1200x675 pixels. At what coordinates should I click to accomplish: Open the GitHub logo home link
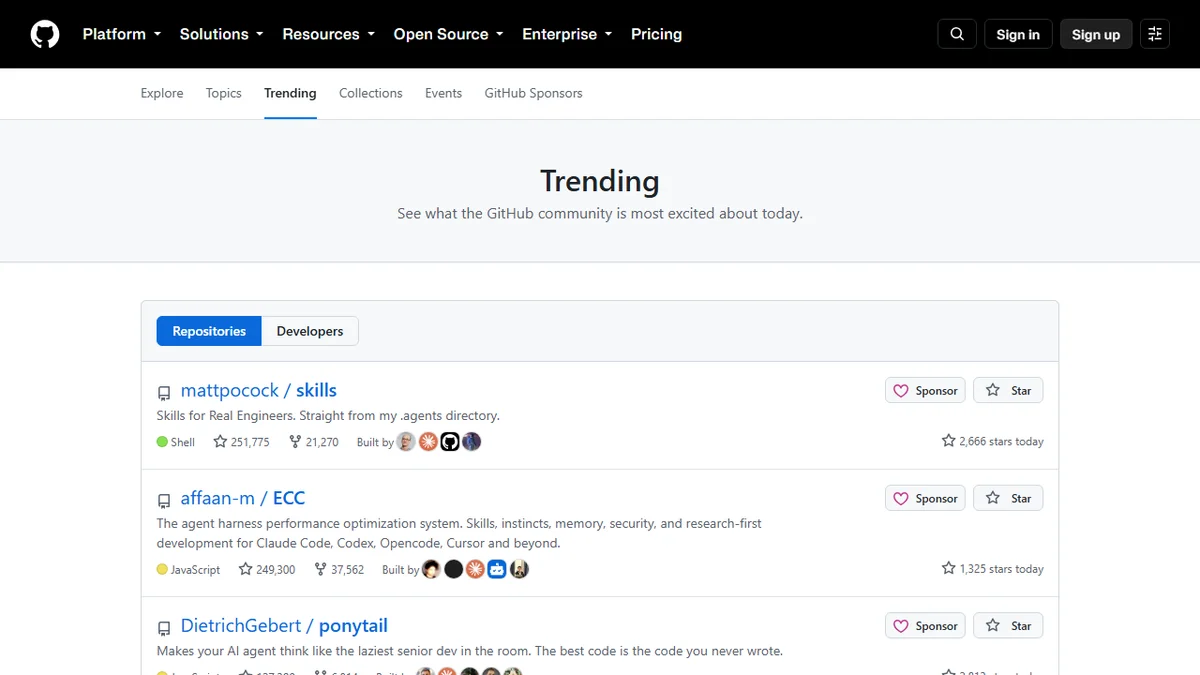[45, 34]
